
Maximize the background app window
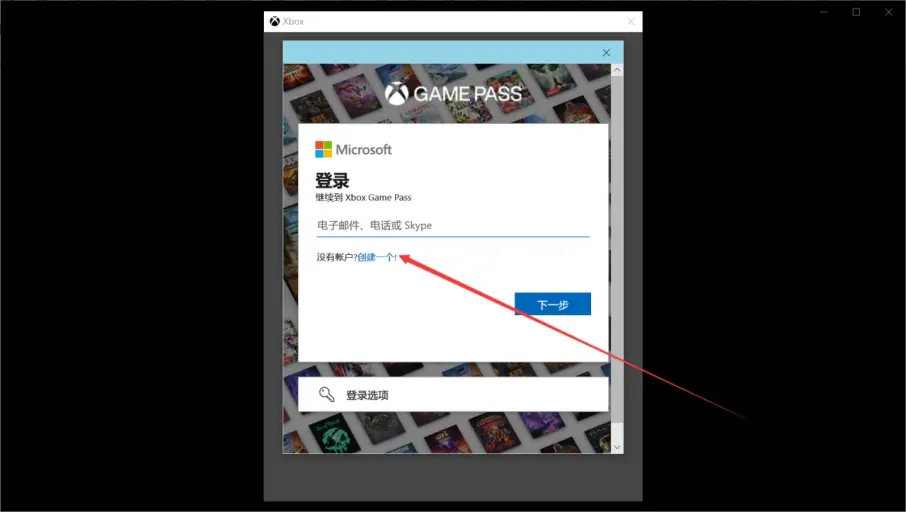[856, 12]
